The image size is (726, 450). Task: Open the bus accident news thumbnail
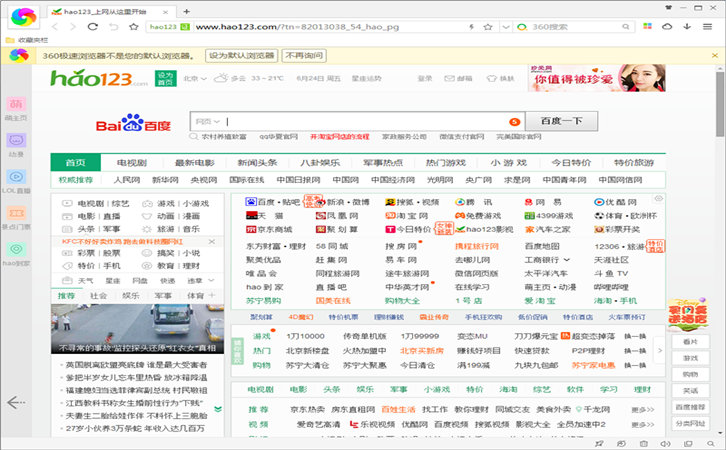[136, 324]
